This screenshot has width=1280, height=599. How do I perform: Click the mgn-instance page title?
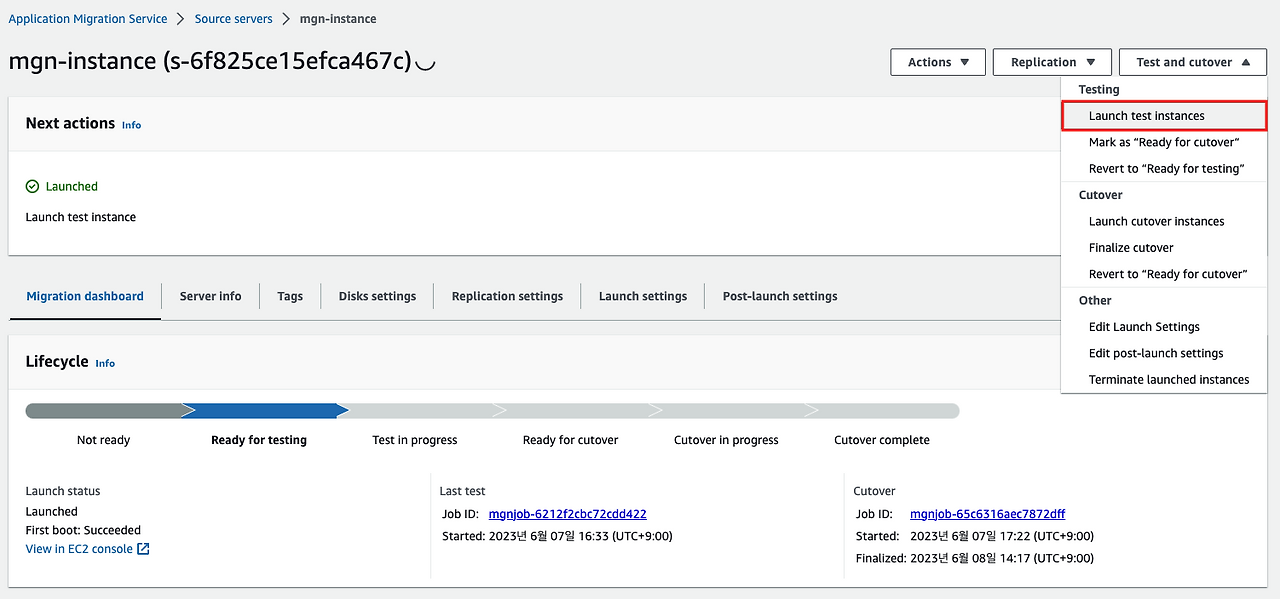(x=210, y=61)
